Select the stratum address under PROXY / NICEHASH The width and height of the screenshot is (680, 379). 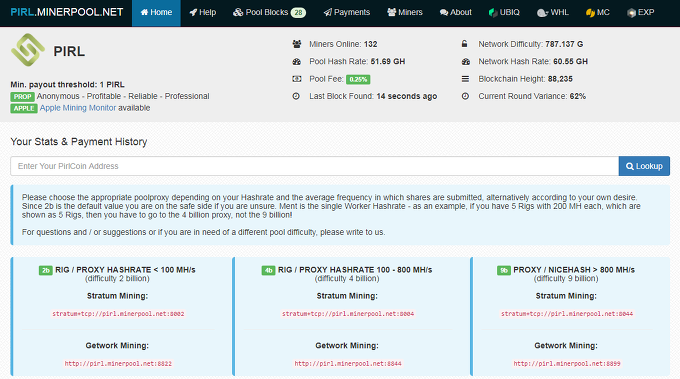click(x=567, y=314)
